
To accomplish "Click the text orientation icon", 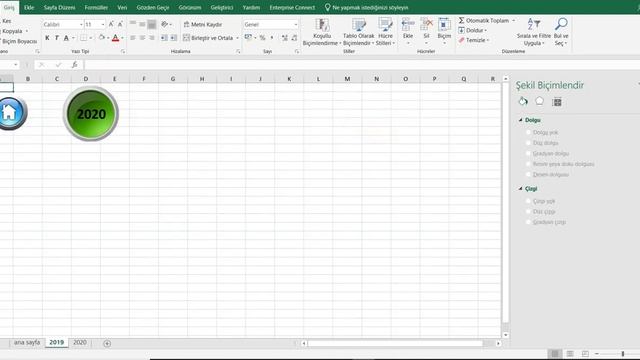I will (164, 24).
